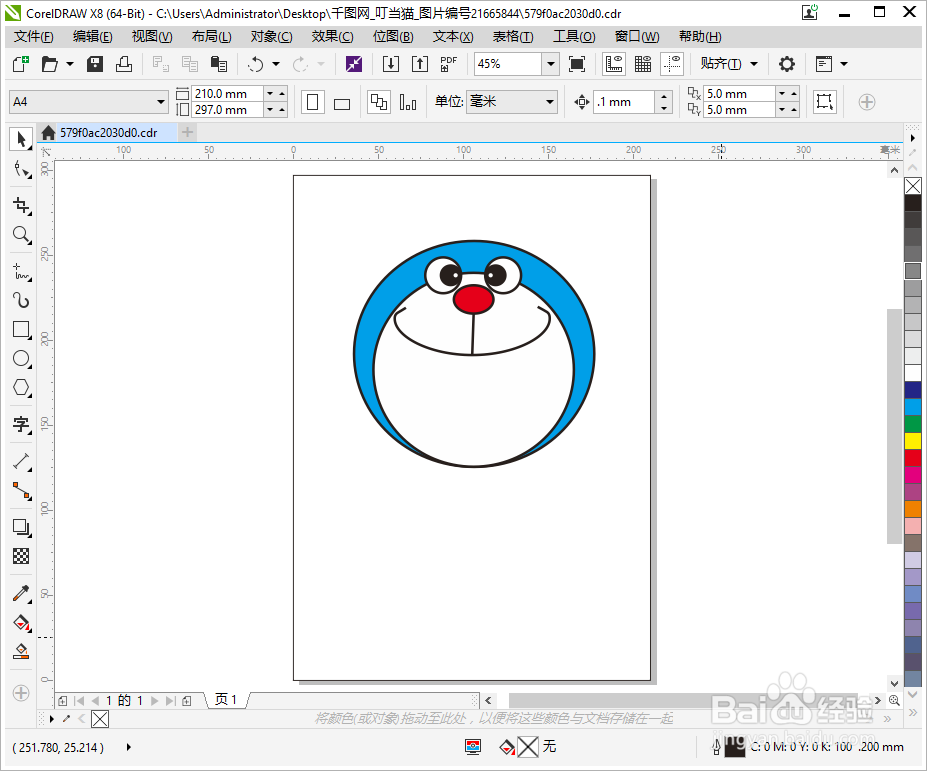927x771 pixels.
Task: Select the Interactive Fill tool
Action: pyautogui.click(x=21, y=622)
